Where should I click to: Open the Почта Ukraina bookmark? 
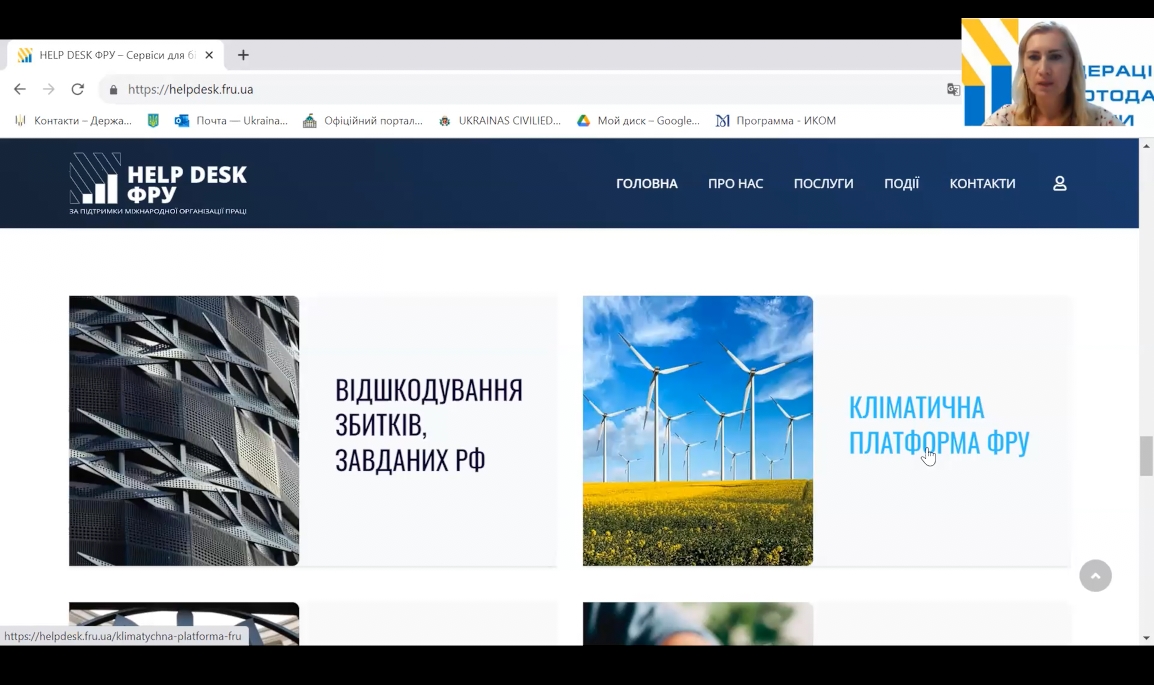[x=231, y=121]
